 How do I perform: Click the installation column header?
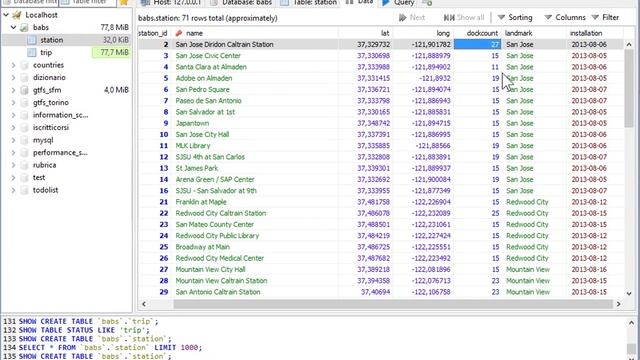pyautogui.click(x=595, y=33)
